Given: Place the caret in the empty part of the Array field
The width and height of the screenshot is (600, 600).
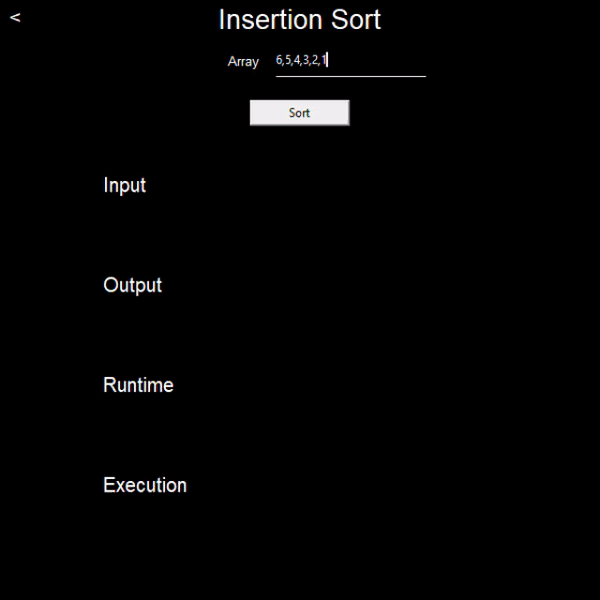Looking at the screenshot, I should click(x=377, y=60).
